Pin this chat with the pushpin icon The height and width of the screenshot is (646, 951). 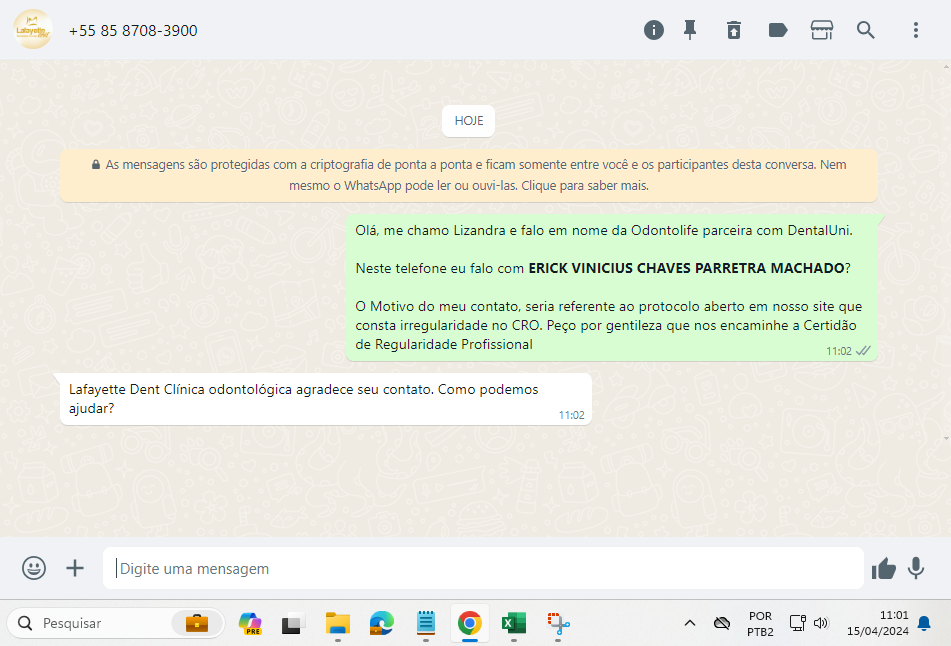[x=690, y=30]
